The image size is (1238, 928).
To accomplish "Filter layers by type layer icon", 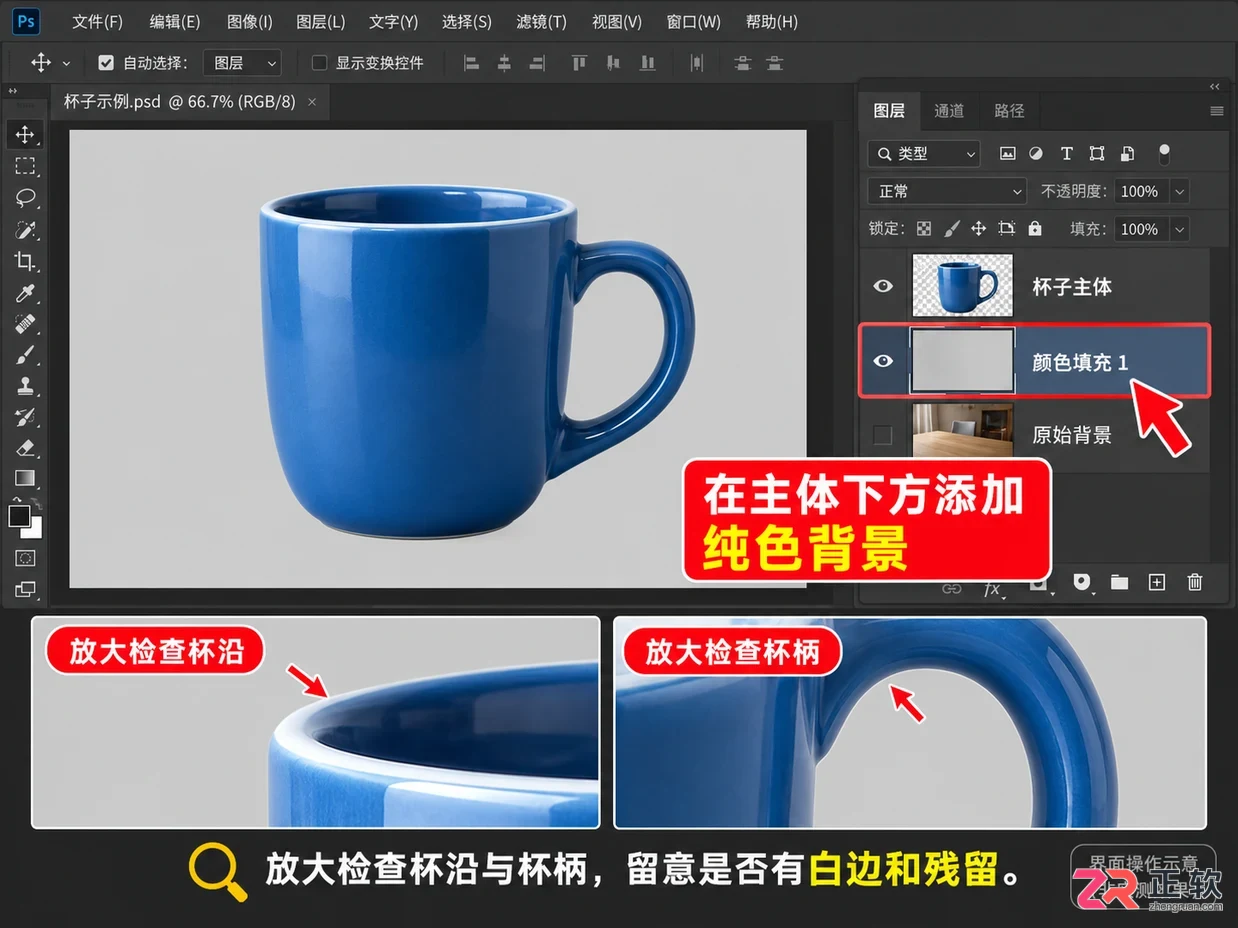I will (1066, 153).
